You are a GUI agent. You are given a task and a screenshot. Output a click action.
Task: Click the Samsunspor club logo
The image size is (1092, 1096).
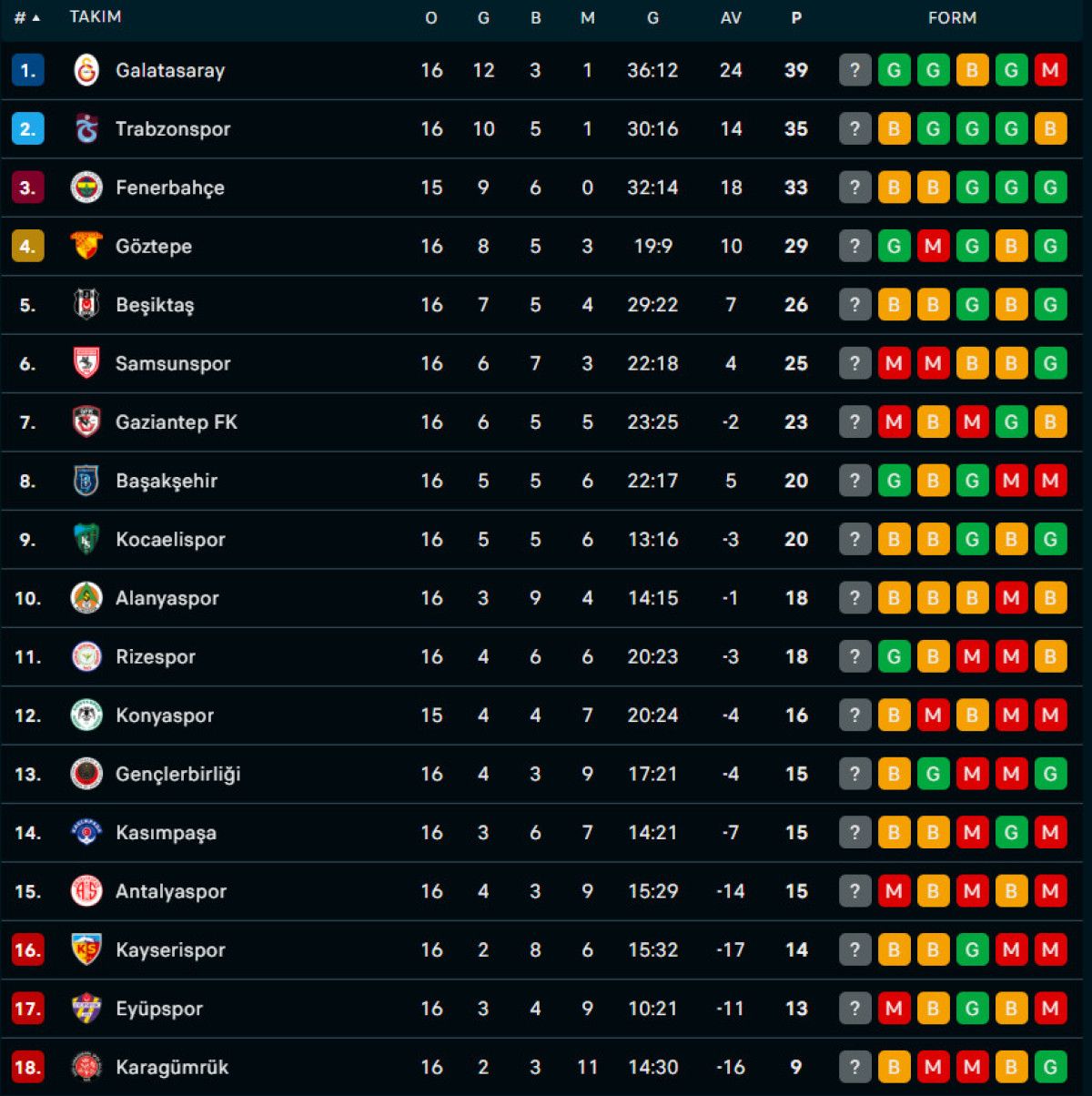[86, 363]
